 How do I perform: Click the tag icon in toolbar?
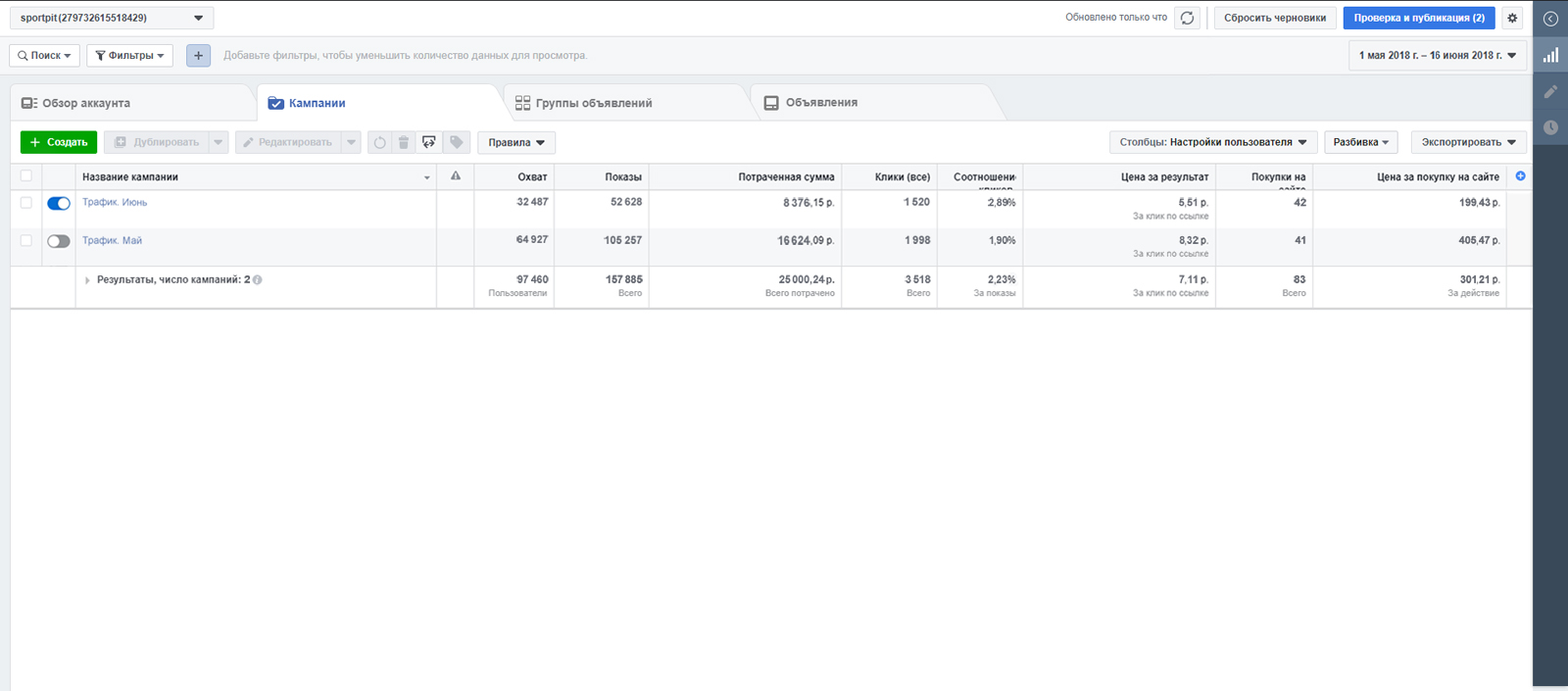coord(457,142)
